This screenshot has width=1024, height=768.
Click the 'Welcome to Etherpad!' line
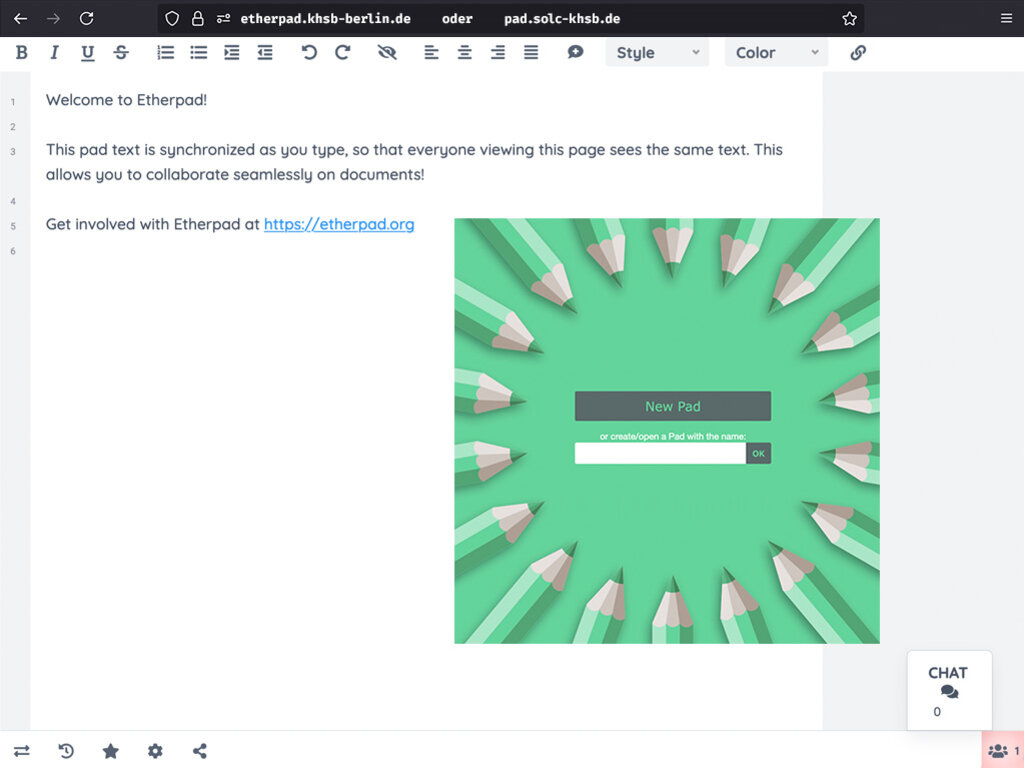click(x=126, y=100)
